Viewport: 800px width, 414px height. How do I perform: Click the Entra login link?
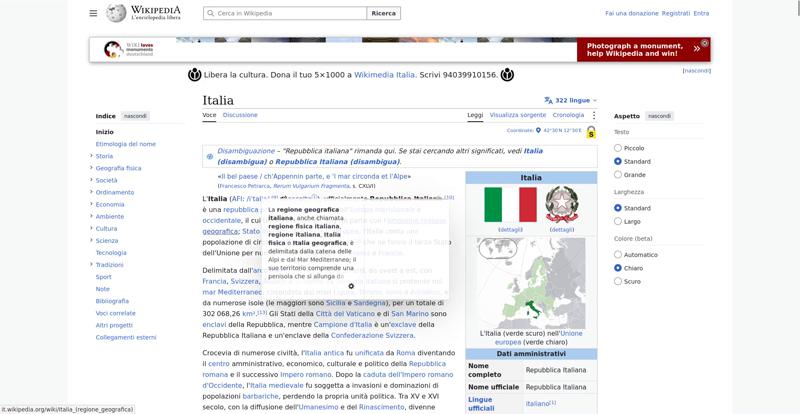(701, 13)
